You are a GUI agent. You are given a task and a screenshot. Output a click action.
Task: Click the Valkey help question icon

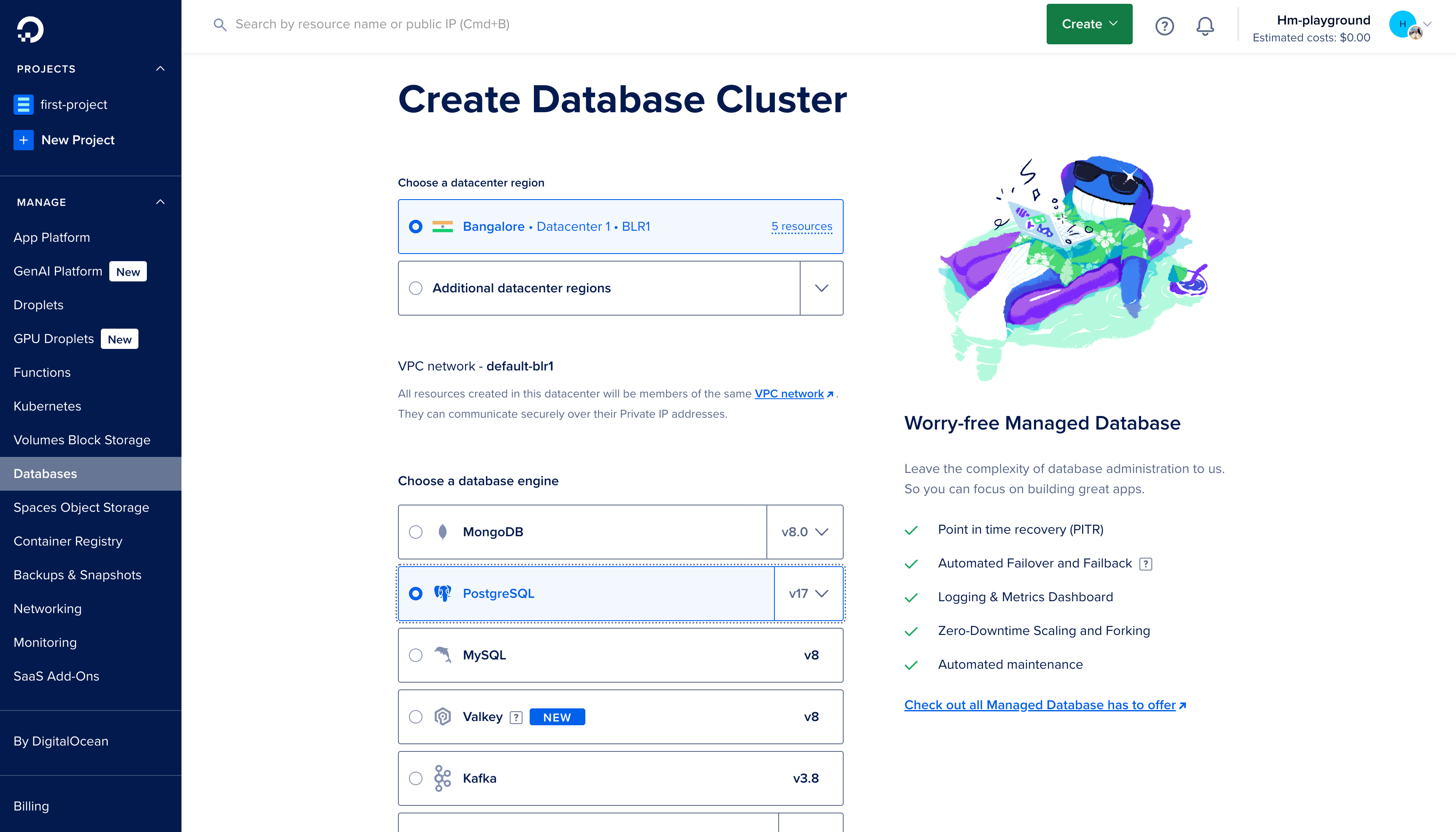[516, 717]
